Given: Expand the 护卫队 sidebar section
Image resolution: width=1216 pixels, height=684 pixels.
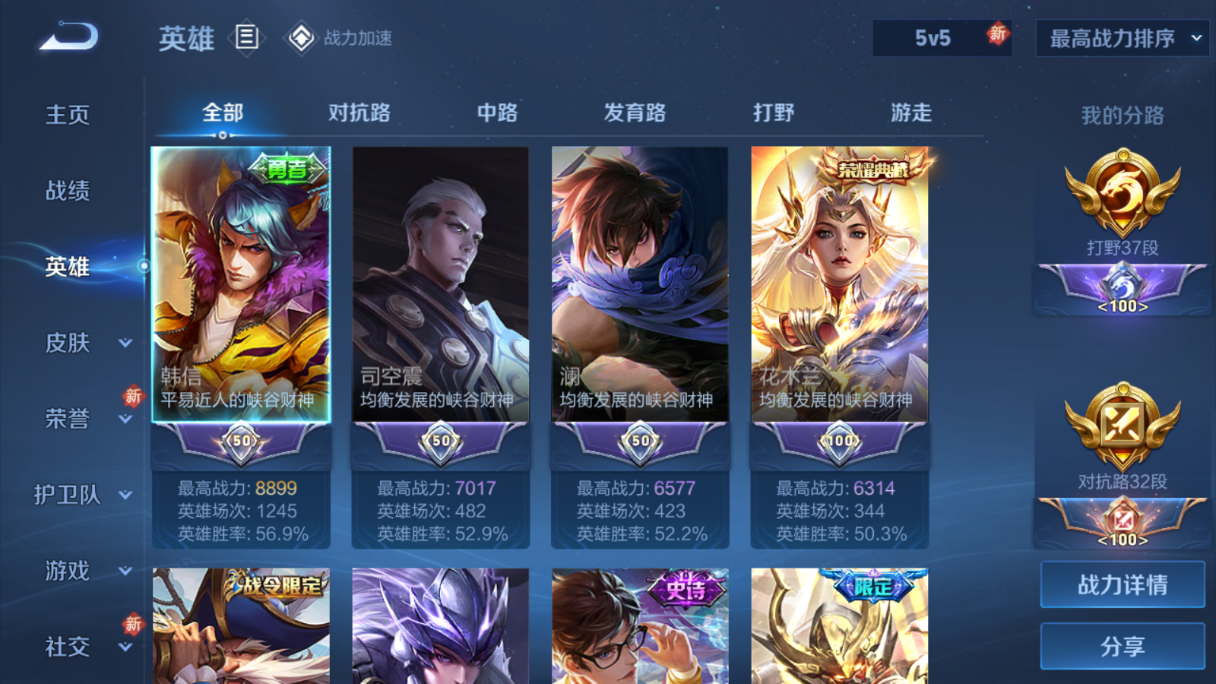Looking at the screenshot, I should point(125,495).
